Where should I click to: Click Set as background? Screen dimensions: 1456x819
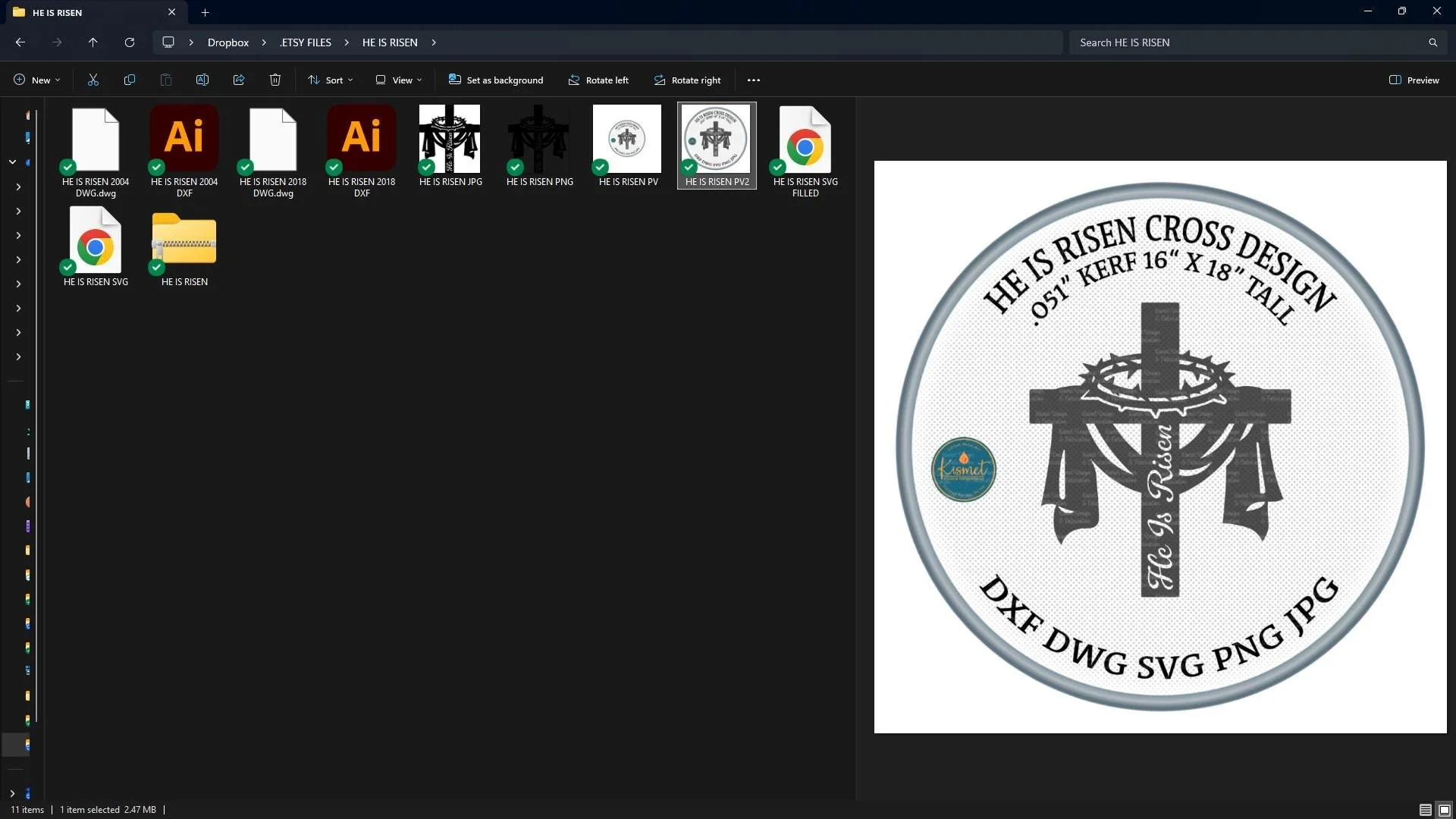496,80
